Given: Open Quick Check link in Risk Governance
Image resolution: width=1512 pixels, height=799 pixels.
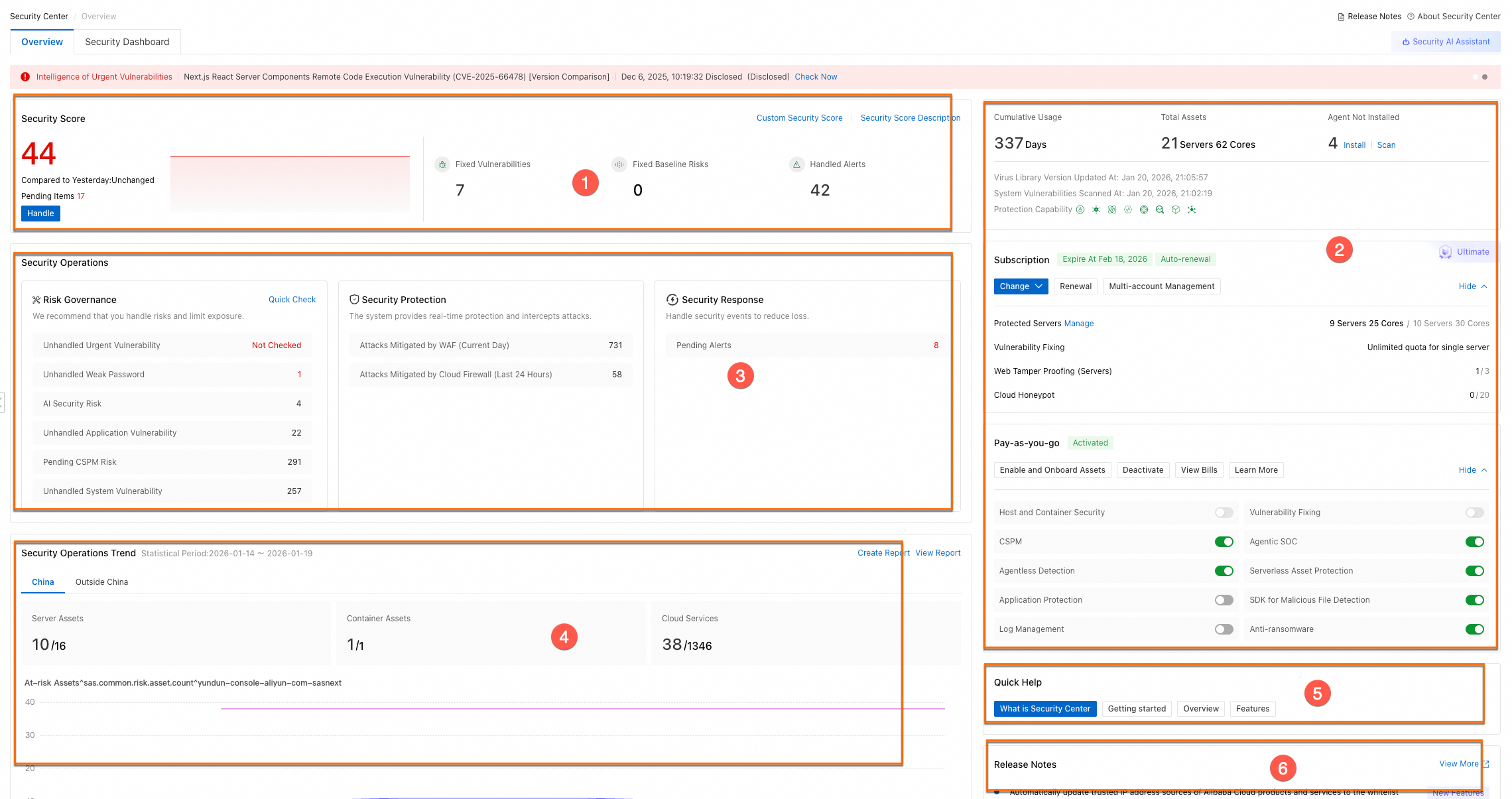Looking at the screenshot, I should click(292, 300).
